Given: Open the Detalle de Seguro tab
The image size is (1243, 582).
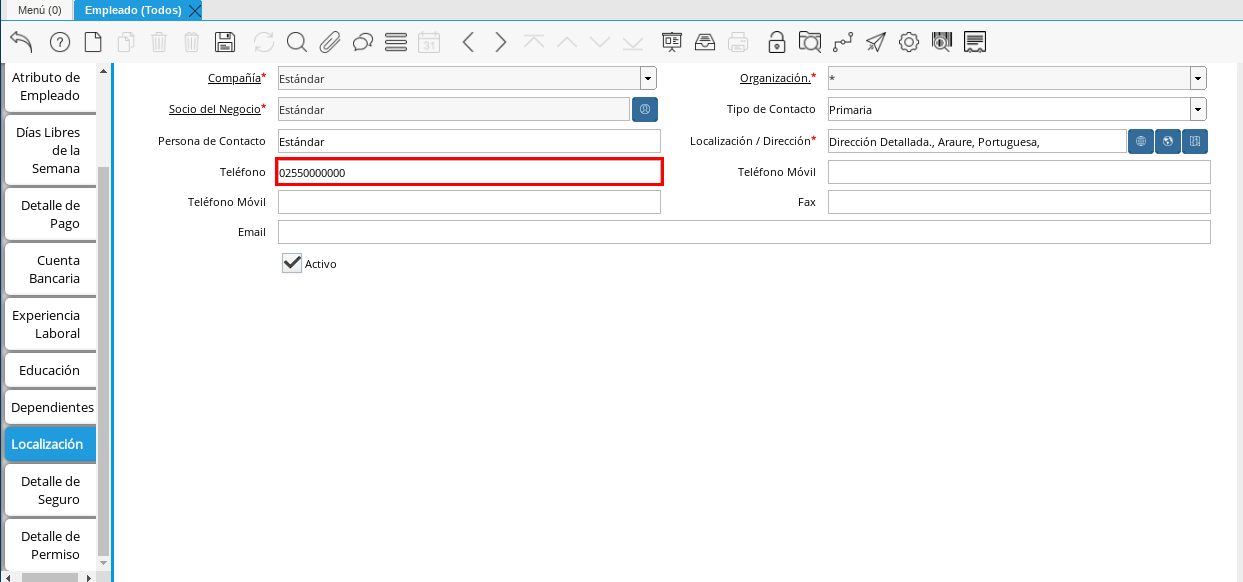Looking at the screenshot, I should [x=50, y=490].
